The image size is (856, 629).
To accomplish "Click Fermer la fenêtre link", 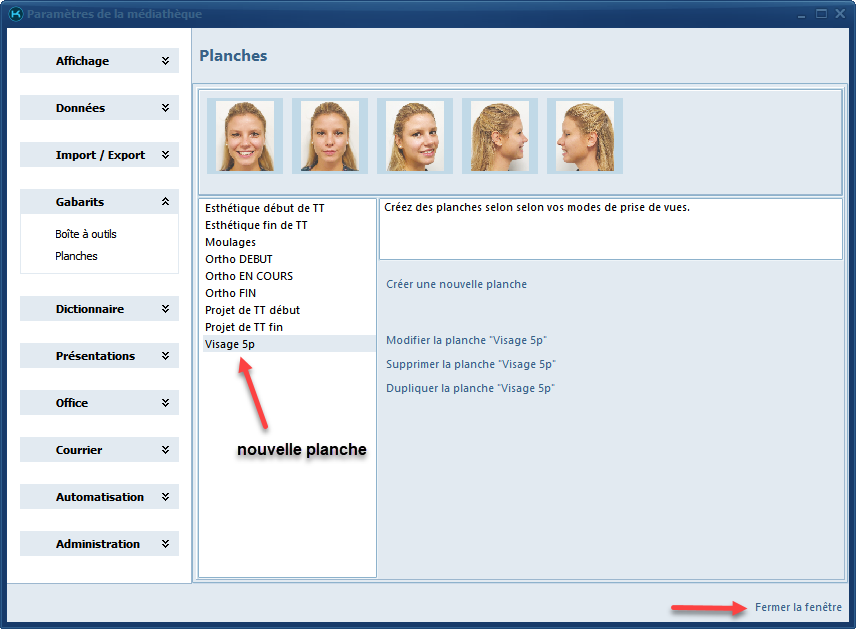I will coord(798,607).
